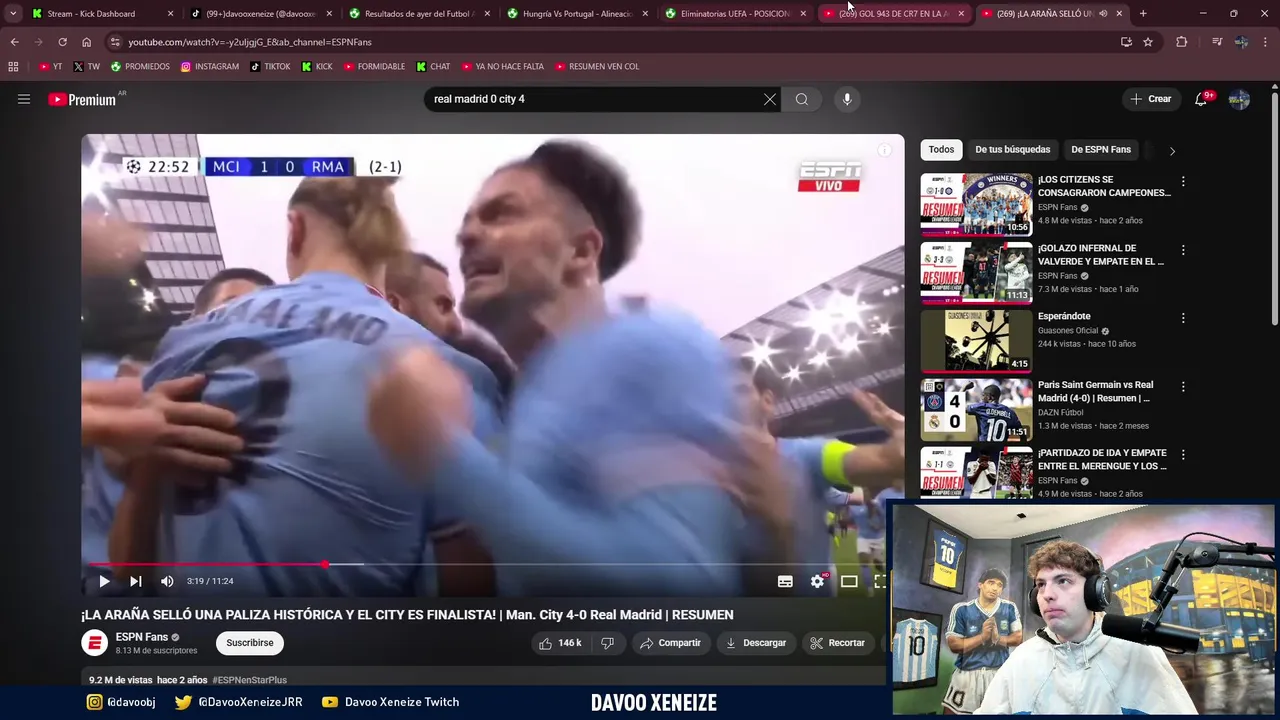Screen dimensions: 1280x720
Task: Open the RESUMEN VEN COL bookmark
Action: click(x=597, y=66)
